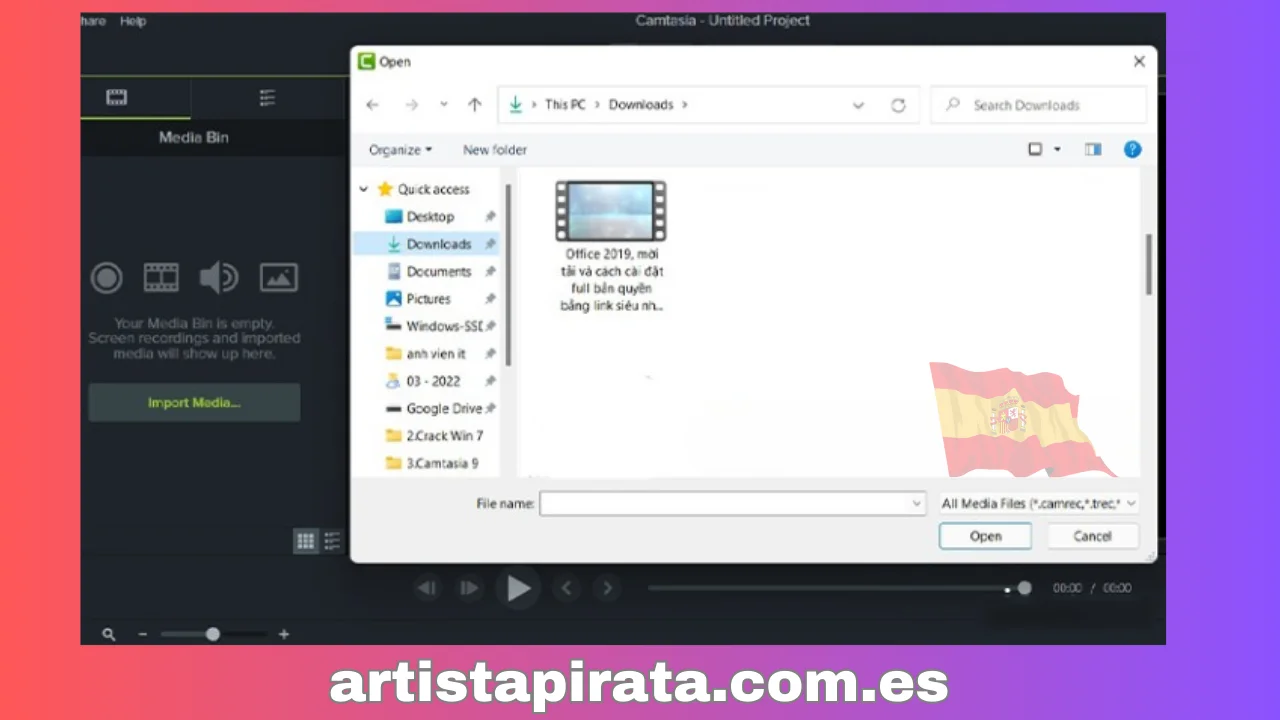The image size is (1280, 720).
Task: Select Pictures in navigation pane
Action: tap(428, 299)
